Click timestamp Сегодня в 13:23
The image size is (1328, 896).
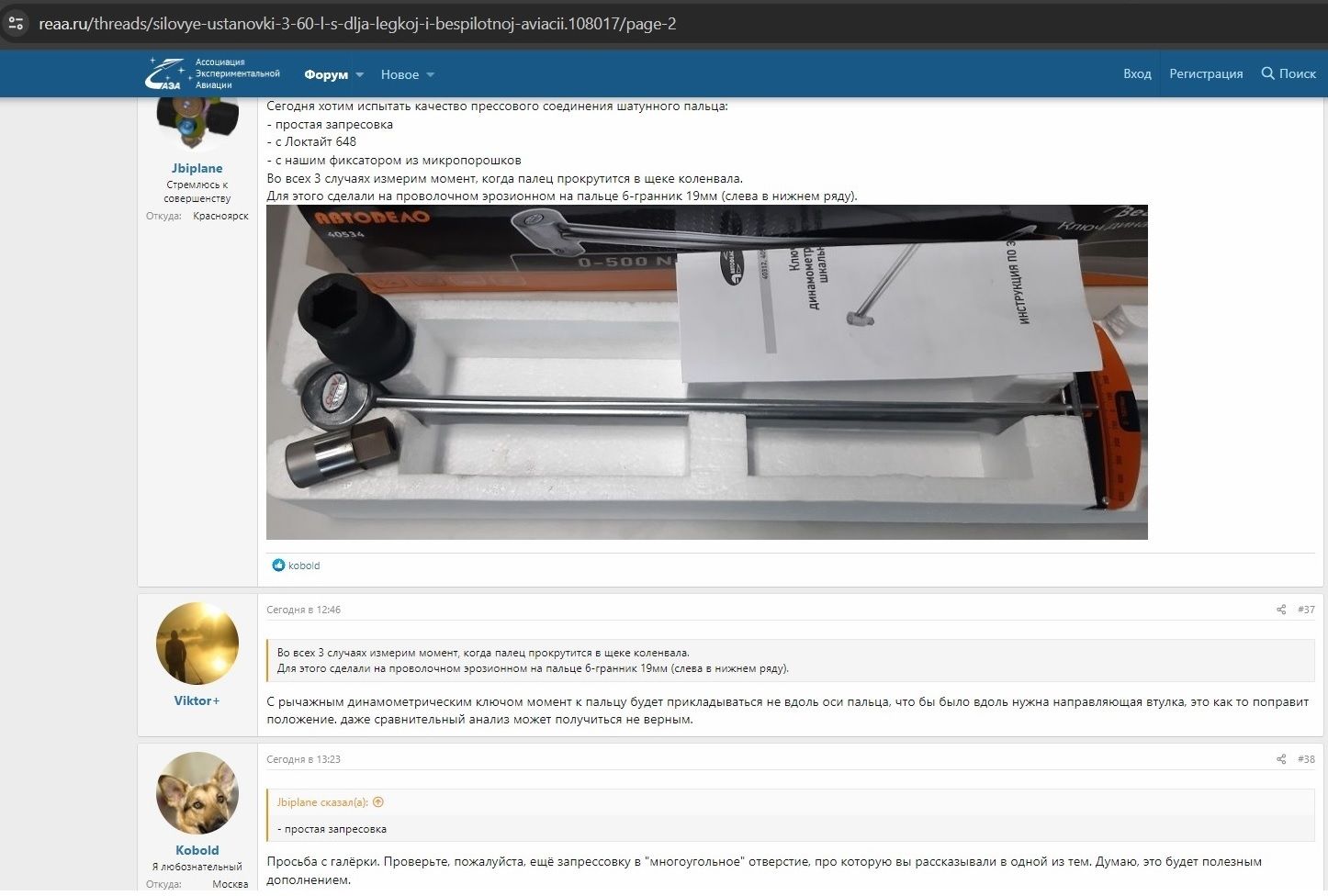click(303, 759)
